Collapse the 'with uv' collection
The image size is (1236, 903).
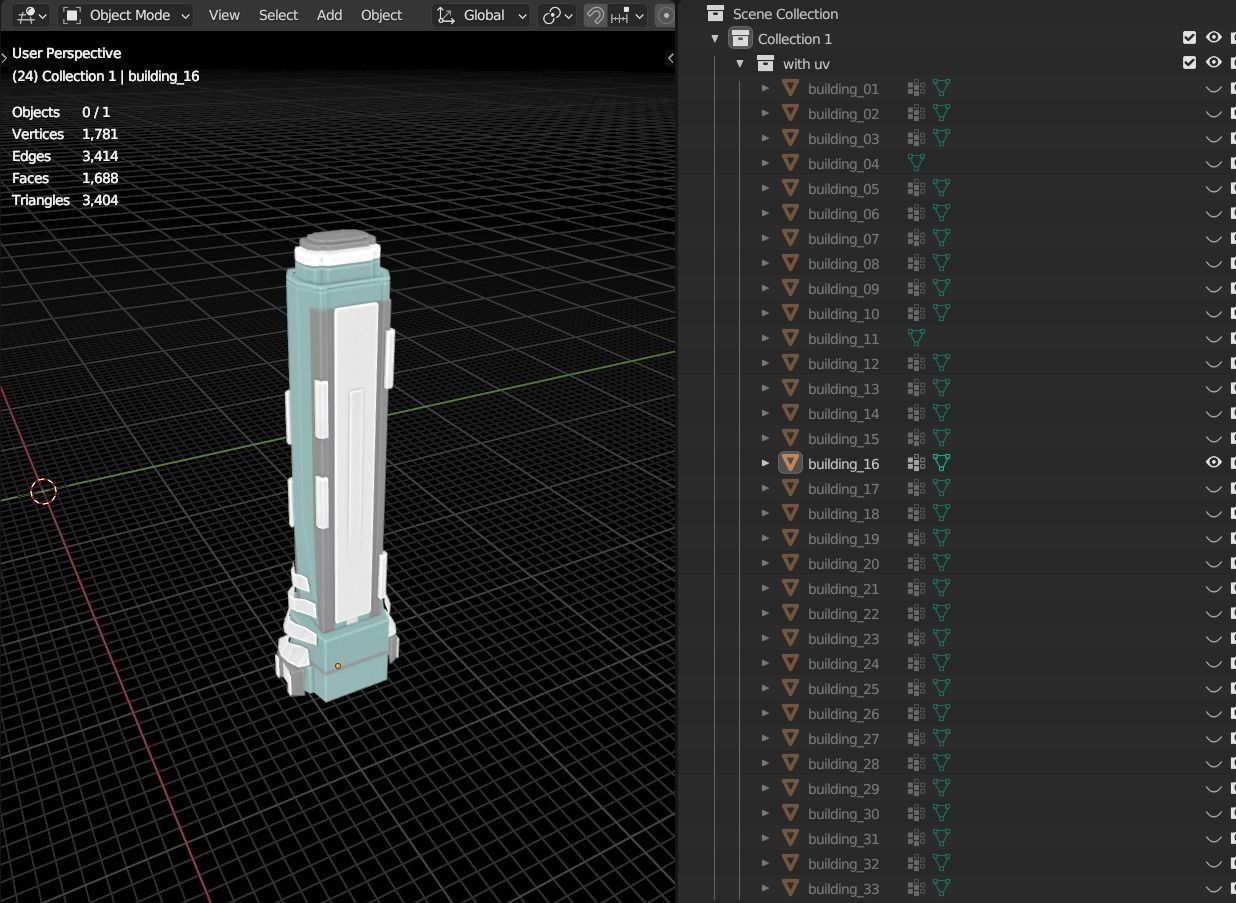[740, 63]
